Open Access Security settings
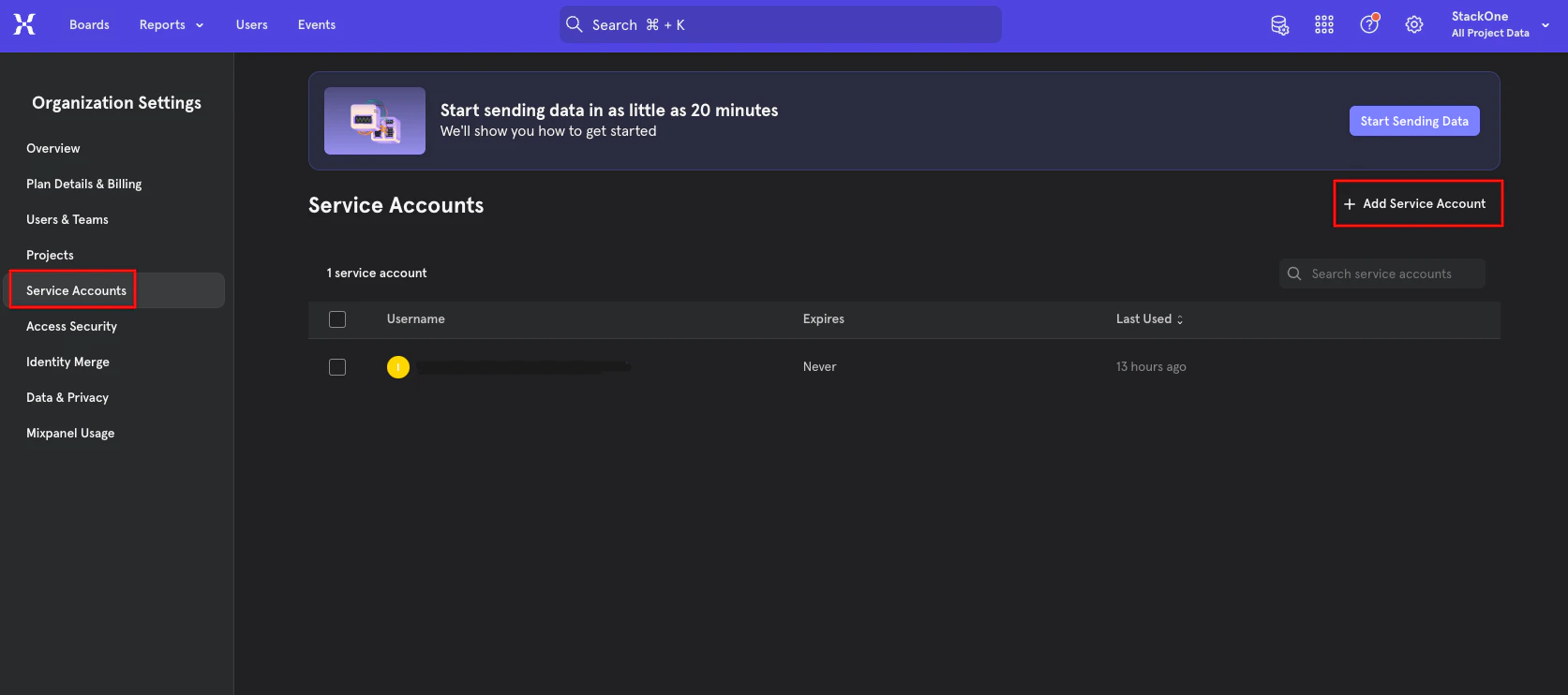 coord(72,326)
